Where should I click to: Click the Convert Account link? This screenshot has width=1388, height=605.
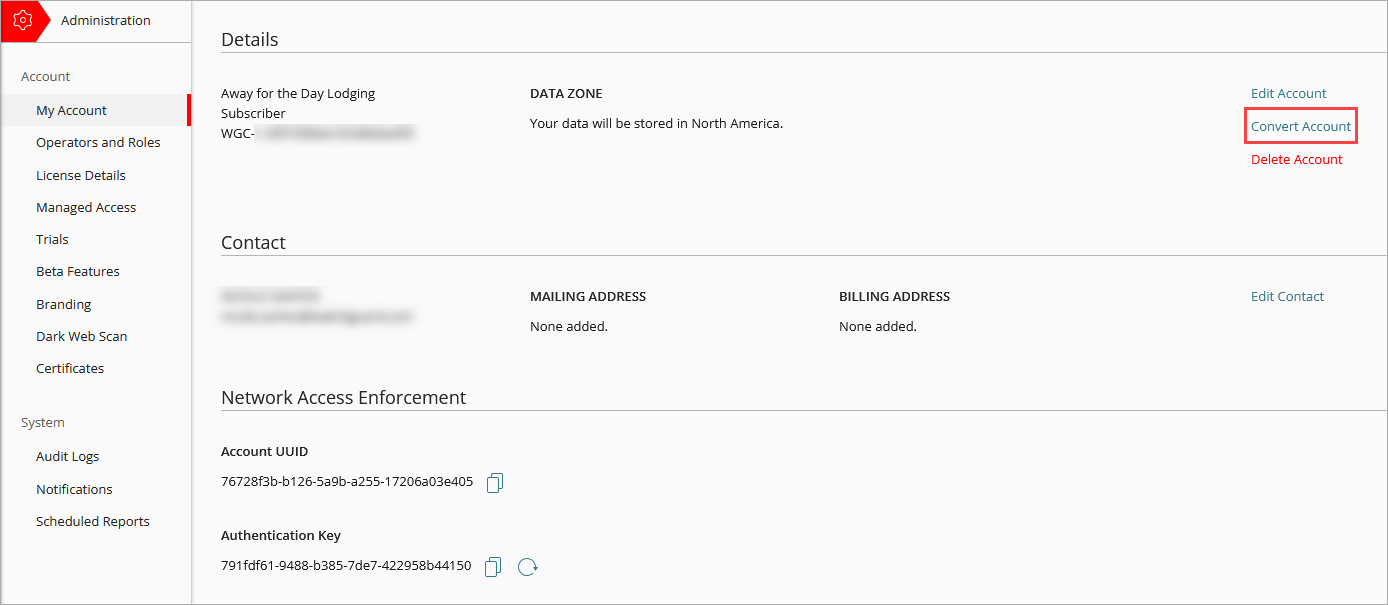pyautogui.click(x=1300, y=125)
